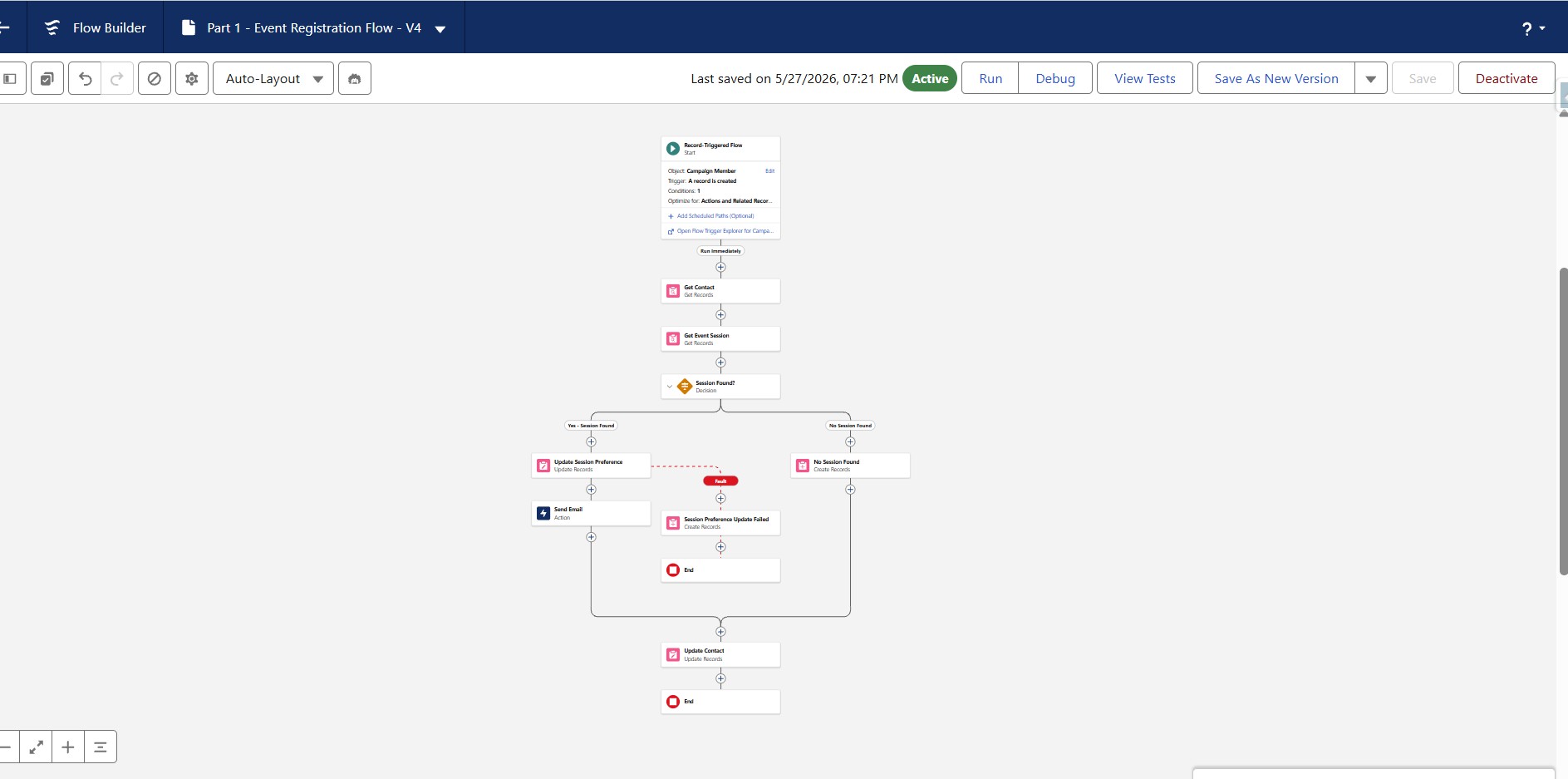Viewport: 1568px width, 779px height.
Task: Select the Record-Triggered Flow start play icon
Action: 673,149
